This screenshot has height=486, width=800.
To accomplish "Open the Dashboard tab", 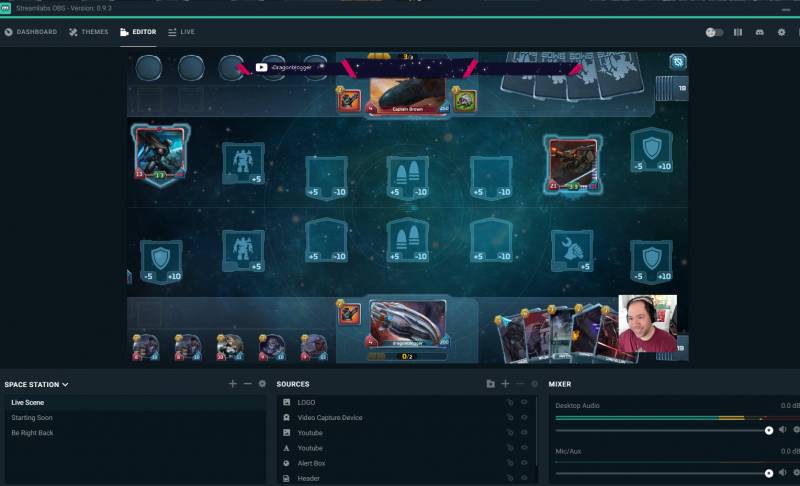I will tap(31, 32).
